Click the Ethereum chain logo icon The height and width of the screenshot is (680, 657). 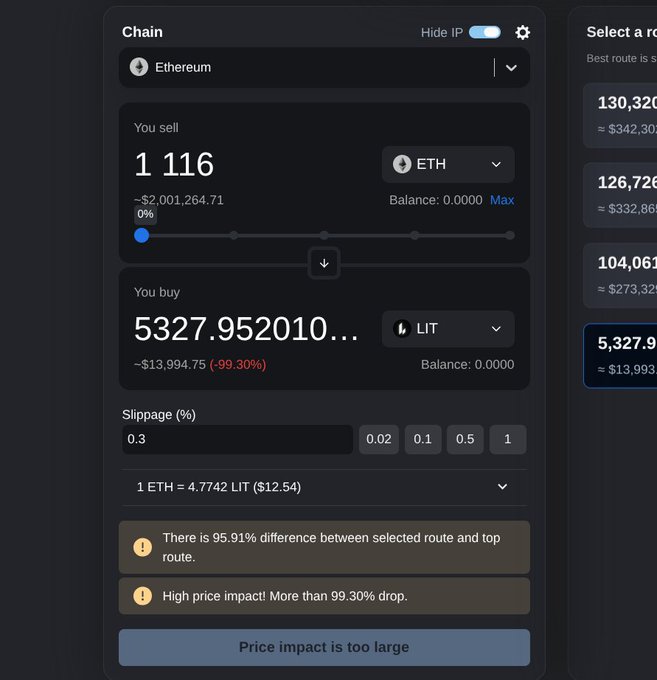click(x=139, y=67)
